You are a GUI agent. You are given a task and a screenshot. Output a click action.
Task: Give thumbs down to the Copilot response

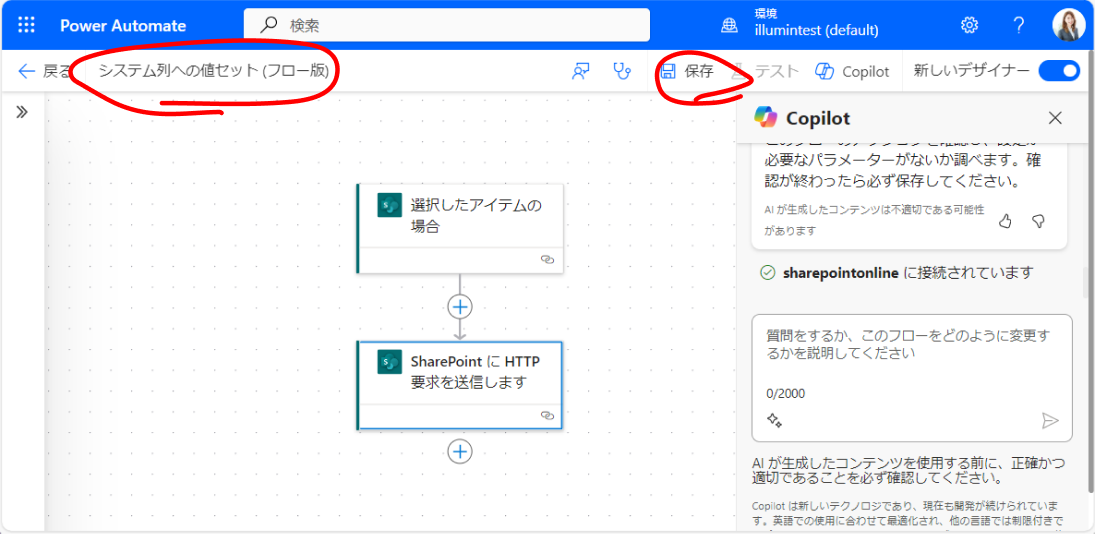click(1038, 221)
